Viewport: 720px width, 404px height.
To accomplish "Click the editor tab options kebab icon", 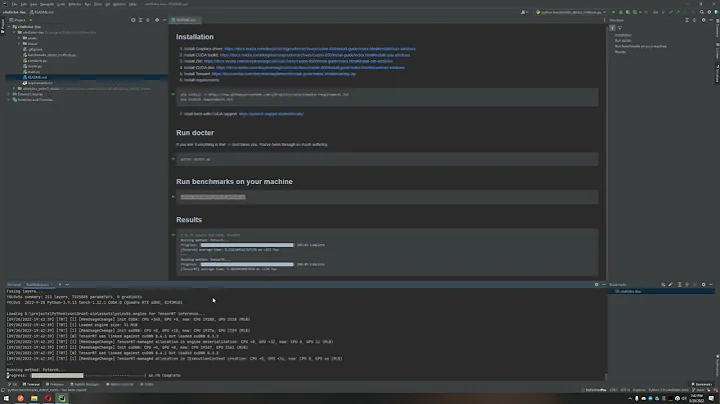I will click(x=604, y=20).
